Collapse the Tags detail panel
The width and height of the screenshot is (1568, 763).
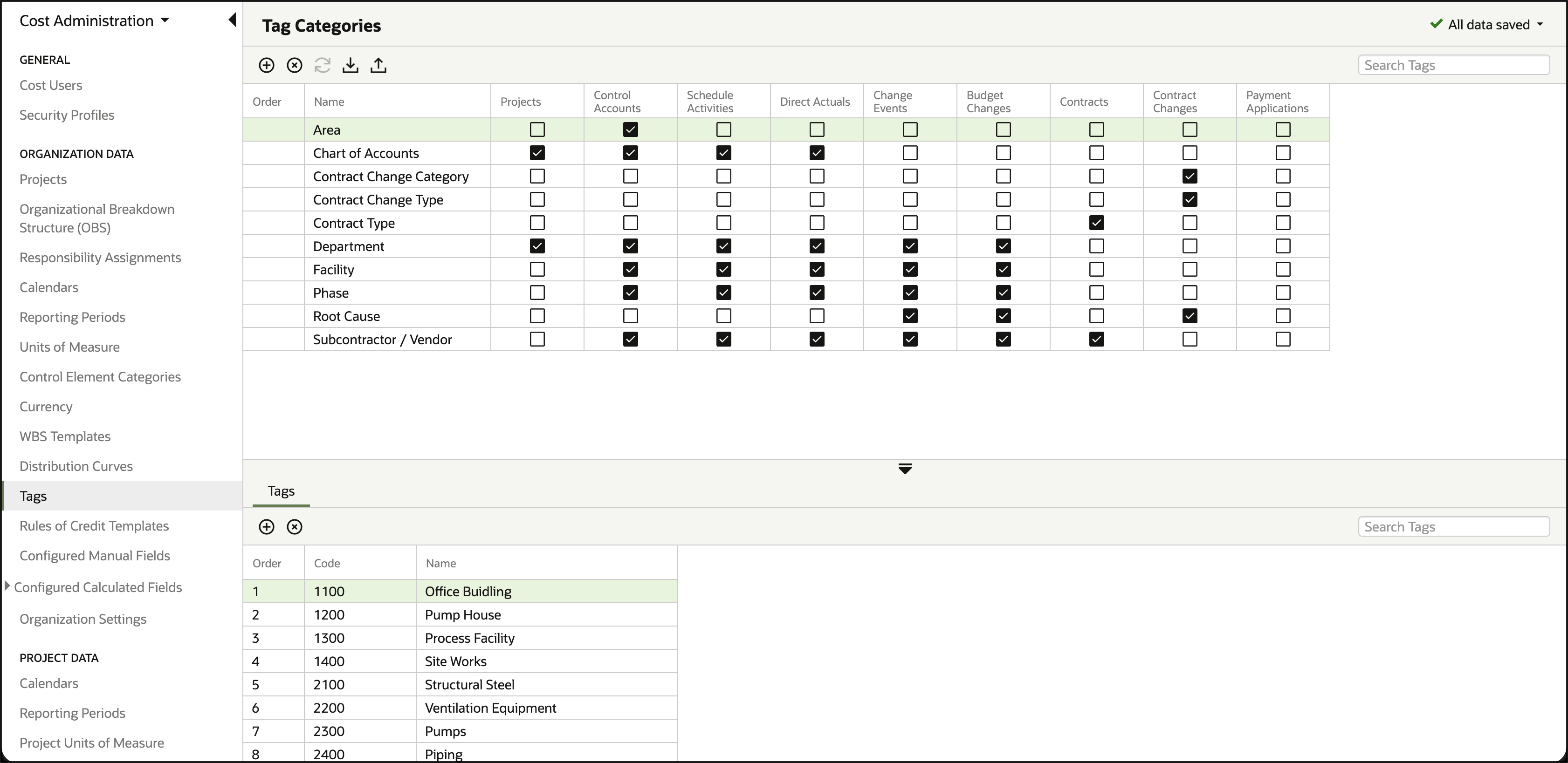[905, 469]
